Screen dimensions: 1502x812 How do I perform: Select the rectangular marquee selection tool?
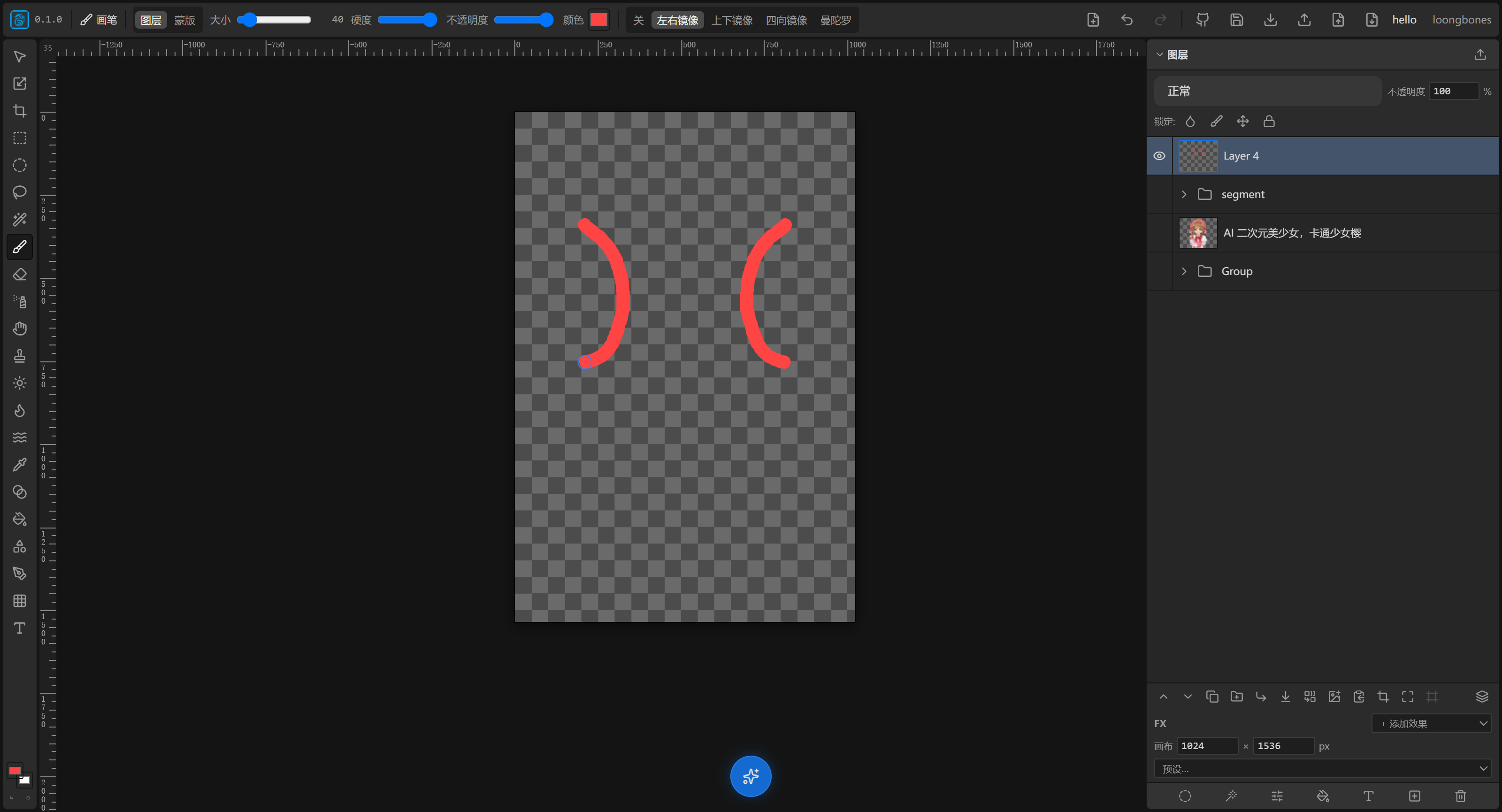click(x=19, y=138)
